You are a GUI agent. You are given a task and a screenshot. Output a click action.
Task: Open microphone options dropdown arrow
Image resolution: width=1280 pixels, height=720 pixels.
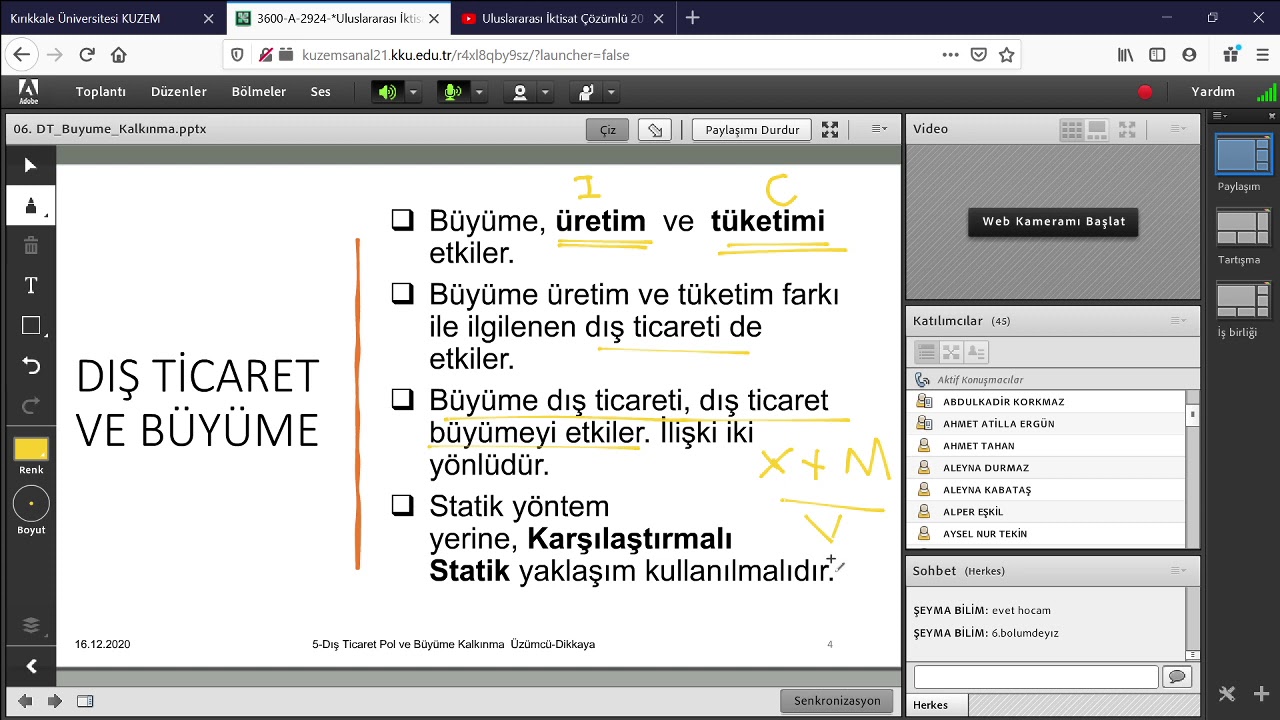click(x=479, y=92)
